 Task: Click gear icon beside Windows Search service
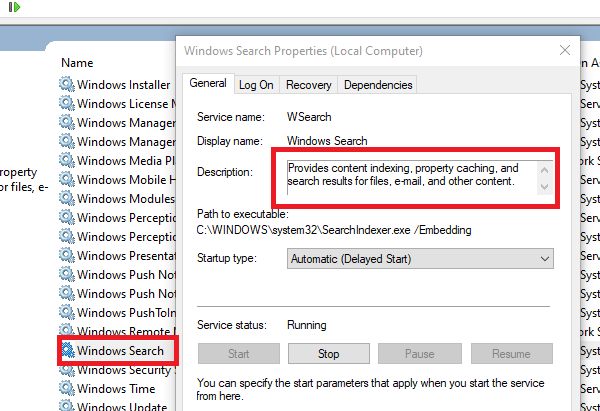[x=67, y=351]
